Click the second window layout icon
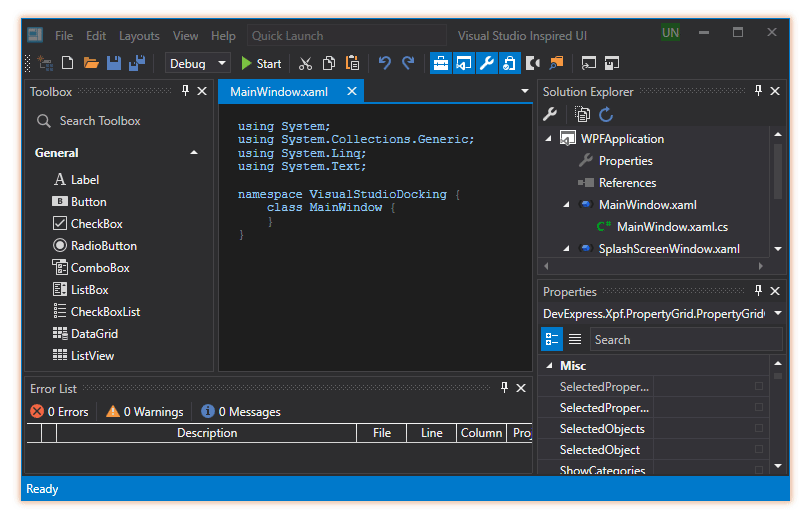The width and height of the screenshot is (806, 522). [x=612, y=63]
